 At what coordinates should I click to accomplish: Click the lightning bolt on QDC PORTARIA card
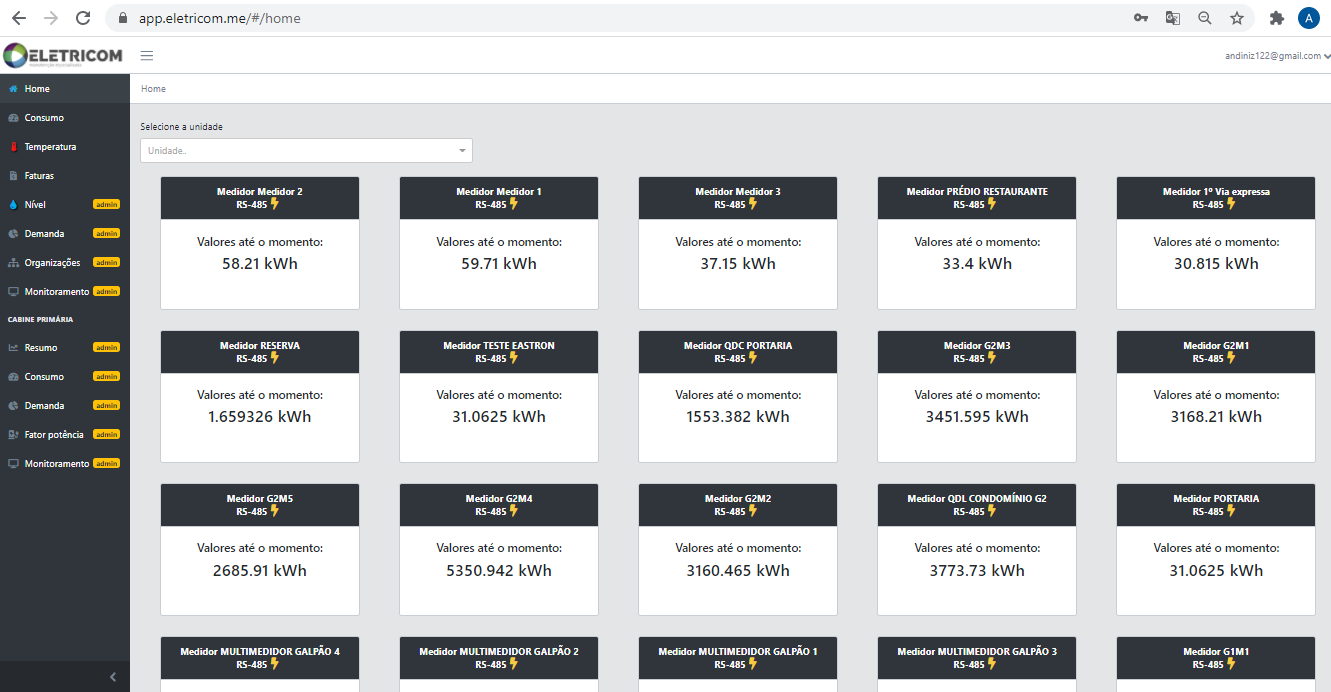coord(753,358)
